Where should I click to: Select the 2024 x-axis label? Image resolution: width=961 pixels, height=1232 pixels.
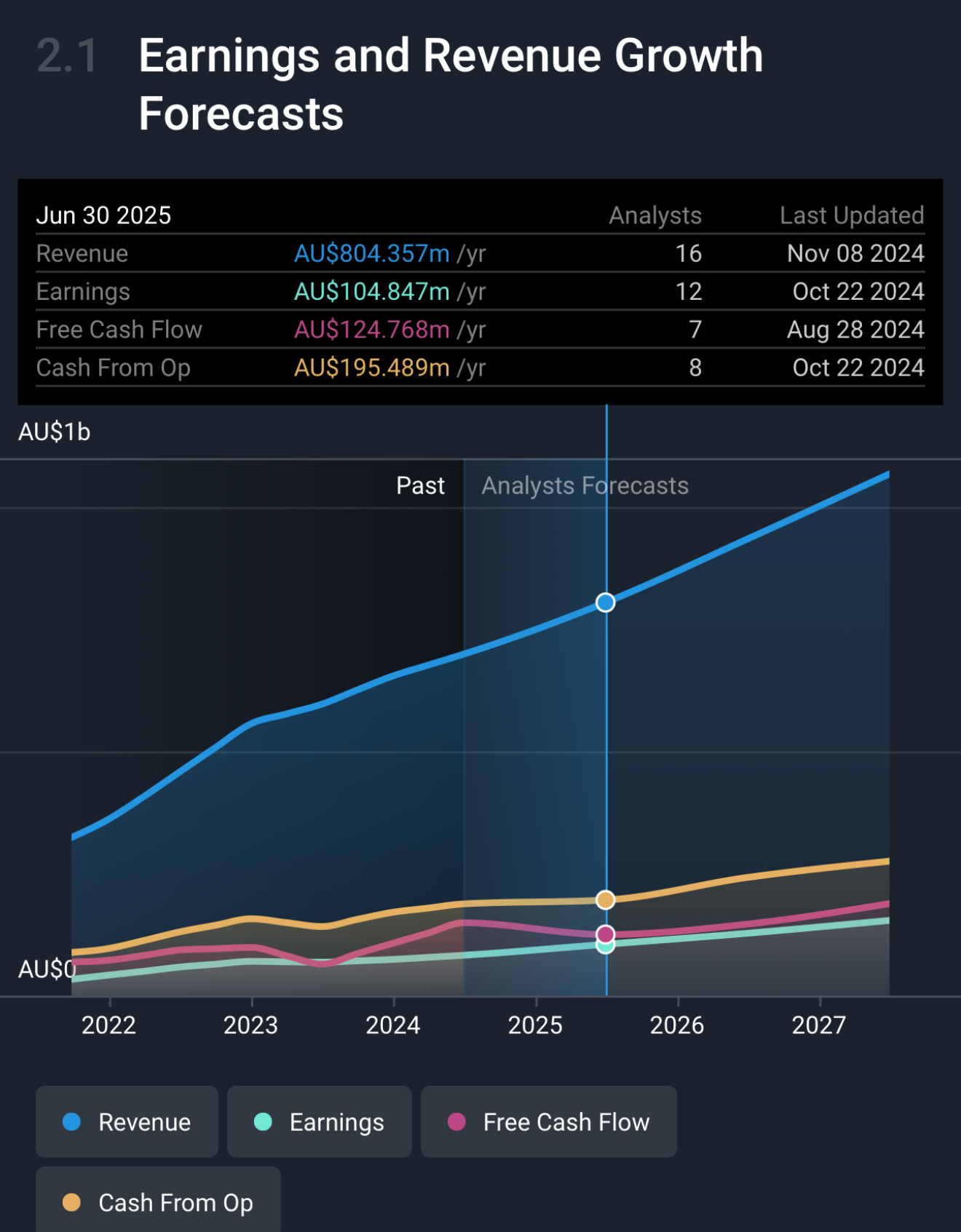click(393, 1025)
